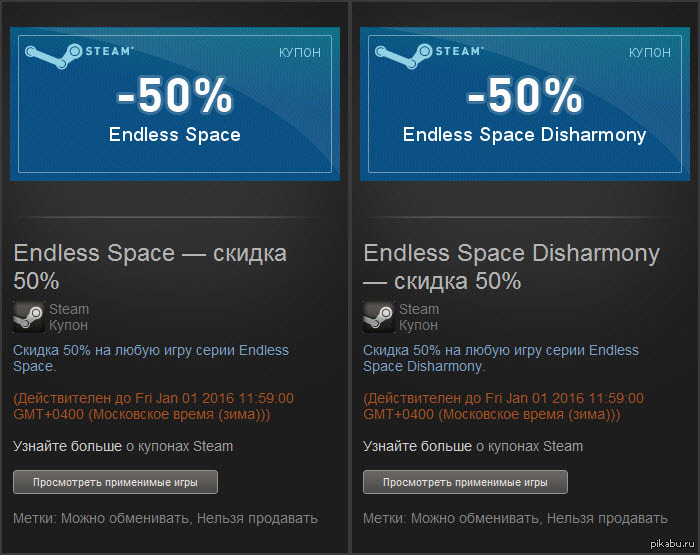
Task: Click the КУПОН label on left coupon
Action: (x=300, y=53)
